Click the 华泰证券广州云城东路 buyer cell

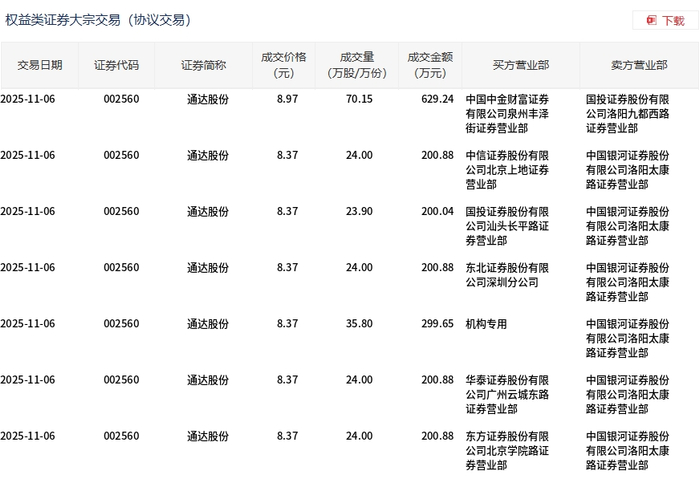pyautogui.click(x=507, y=394)
